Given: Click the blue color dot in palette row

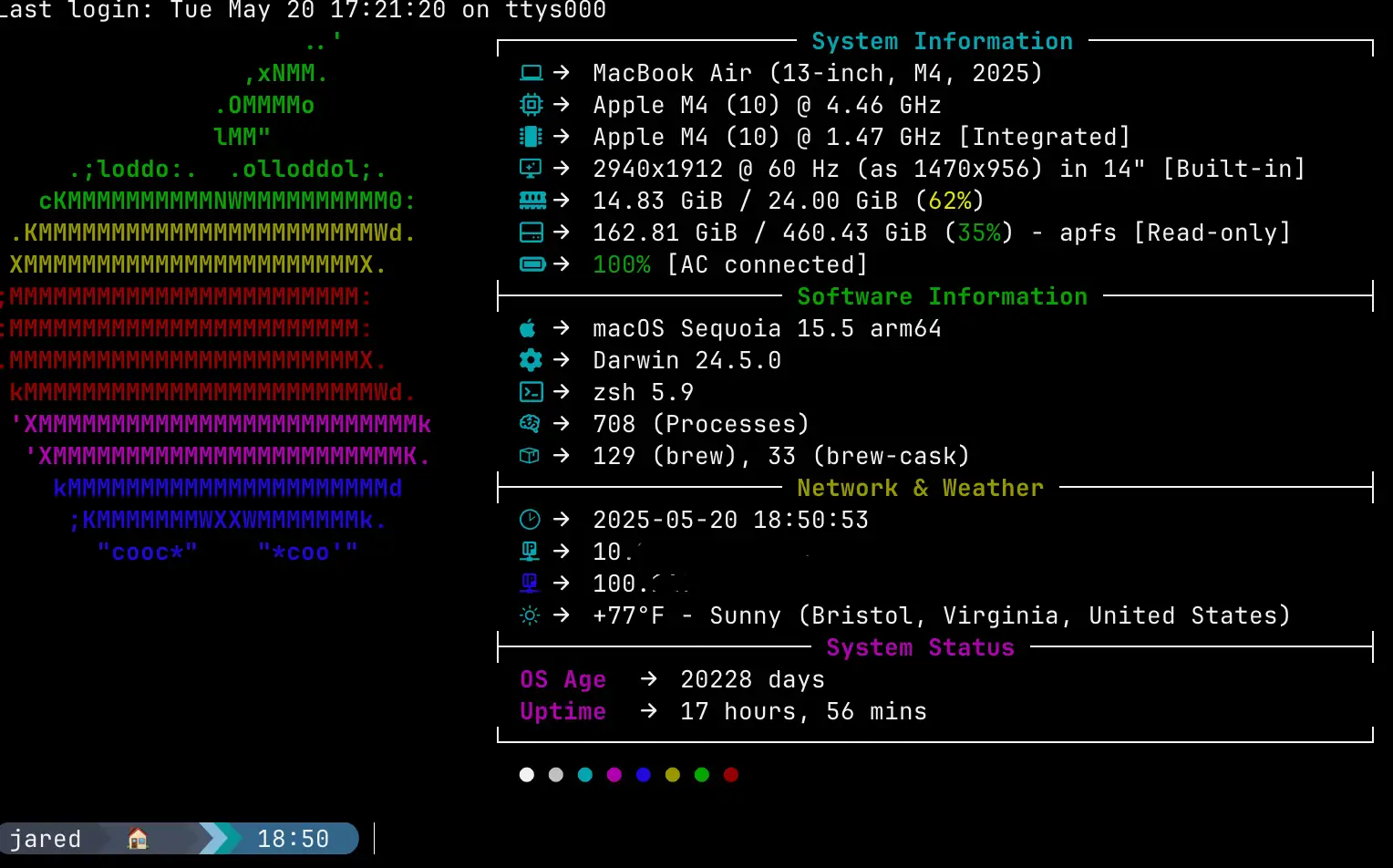Looking at the screenshot, I should point(644,775).
